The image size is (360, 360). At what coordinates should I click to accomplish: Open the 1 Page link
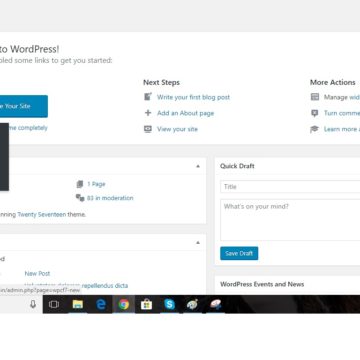(96, 184)
